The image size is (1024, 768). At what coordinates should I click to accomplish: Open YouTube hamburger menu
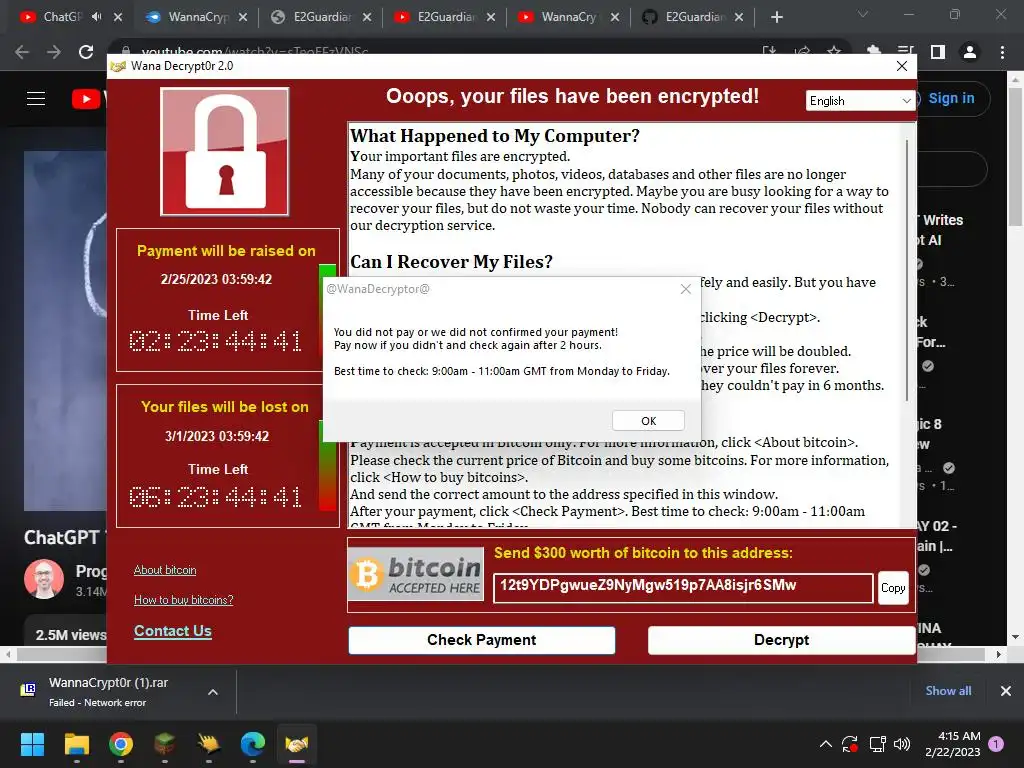click(x=36, y=99)
